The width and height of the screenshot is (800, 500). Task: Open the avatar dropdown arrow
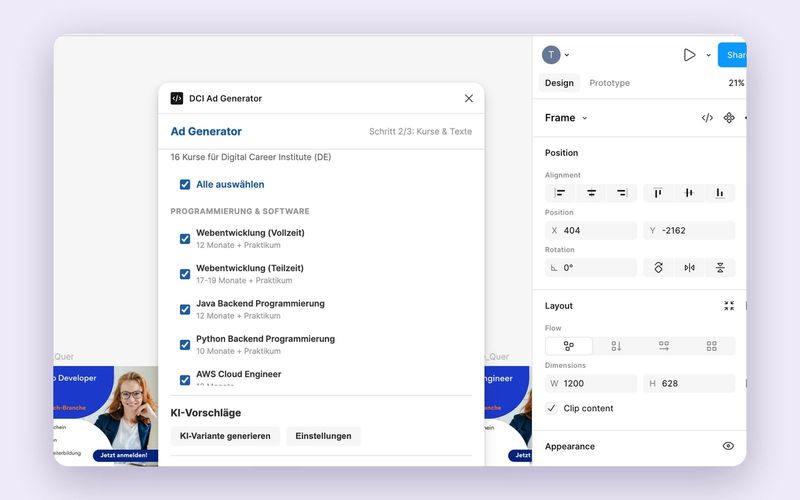pyautogui.click(x=567, y=55)
